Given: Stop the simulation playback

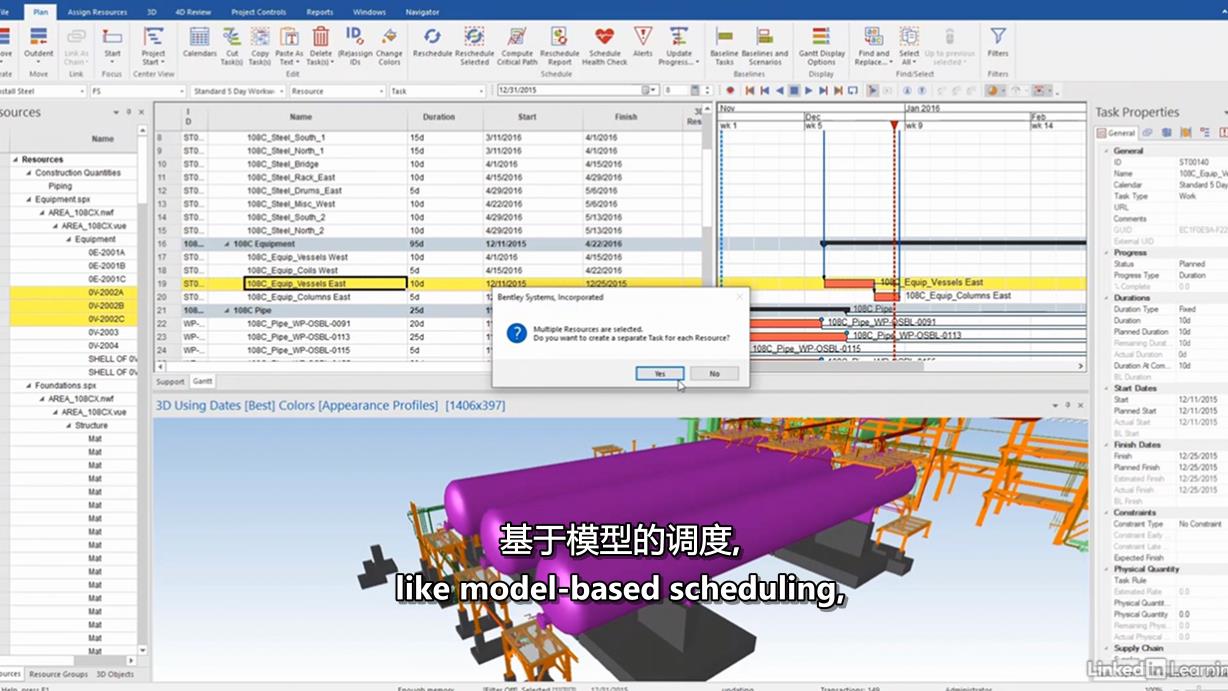Looking at the screenshot, I should click(794, 90).
